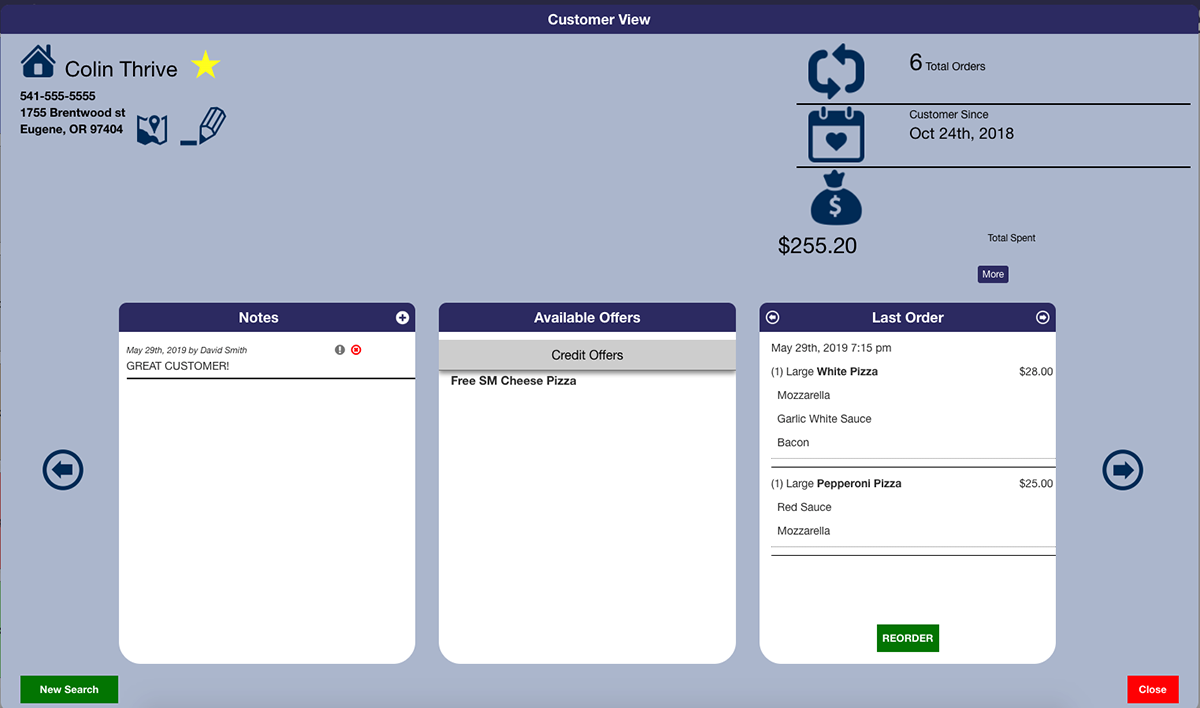Click the large right navigation arrow
Viewport: 1200px width, 708px height.
[x=1122, y=470]
